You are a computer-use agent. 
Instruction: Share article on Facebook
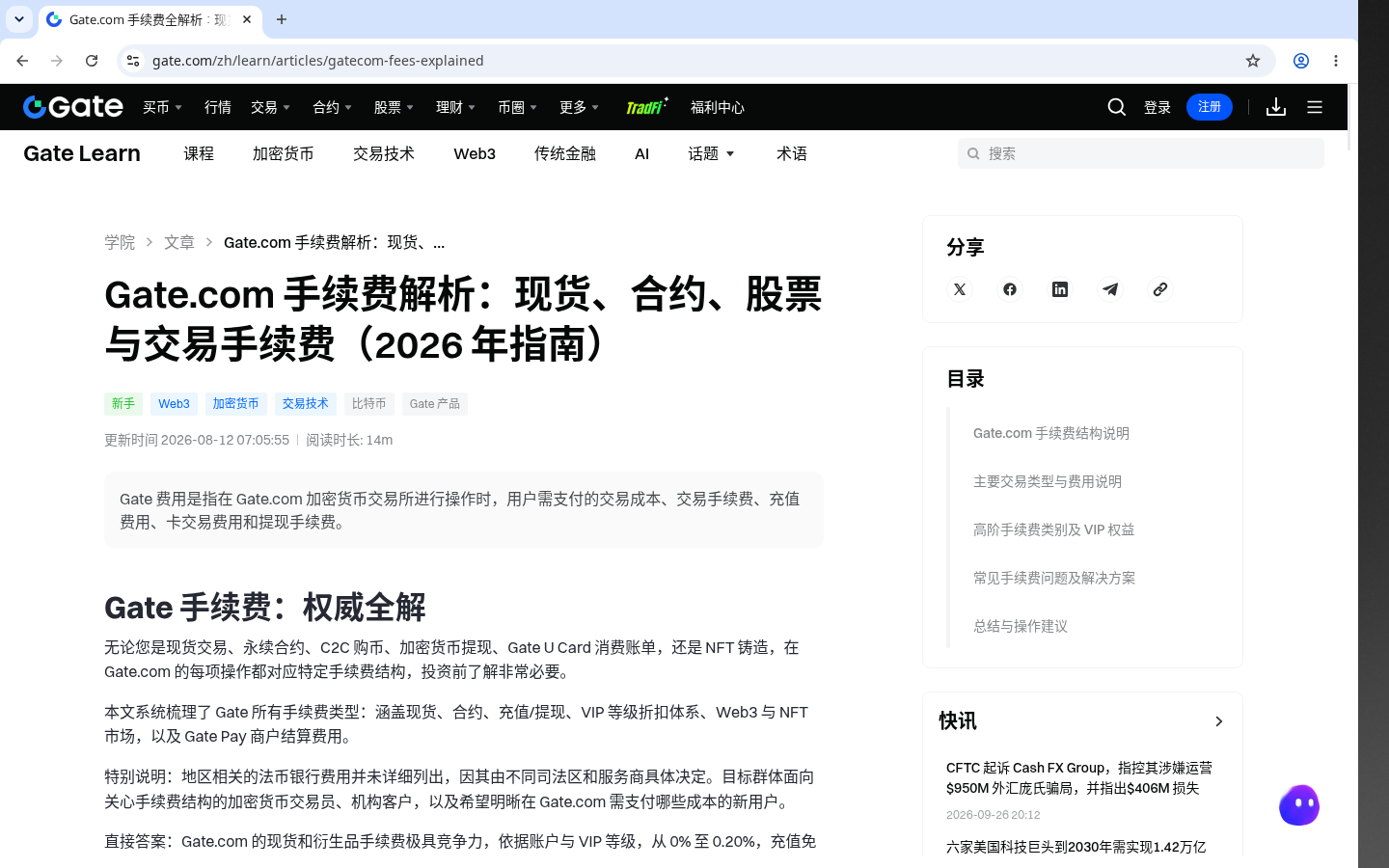[1010, 289]
